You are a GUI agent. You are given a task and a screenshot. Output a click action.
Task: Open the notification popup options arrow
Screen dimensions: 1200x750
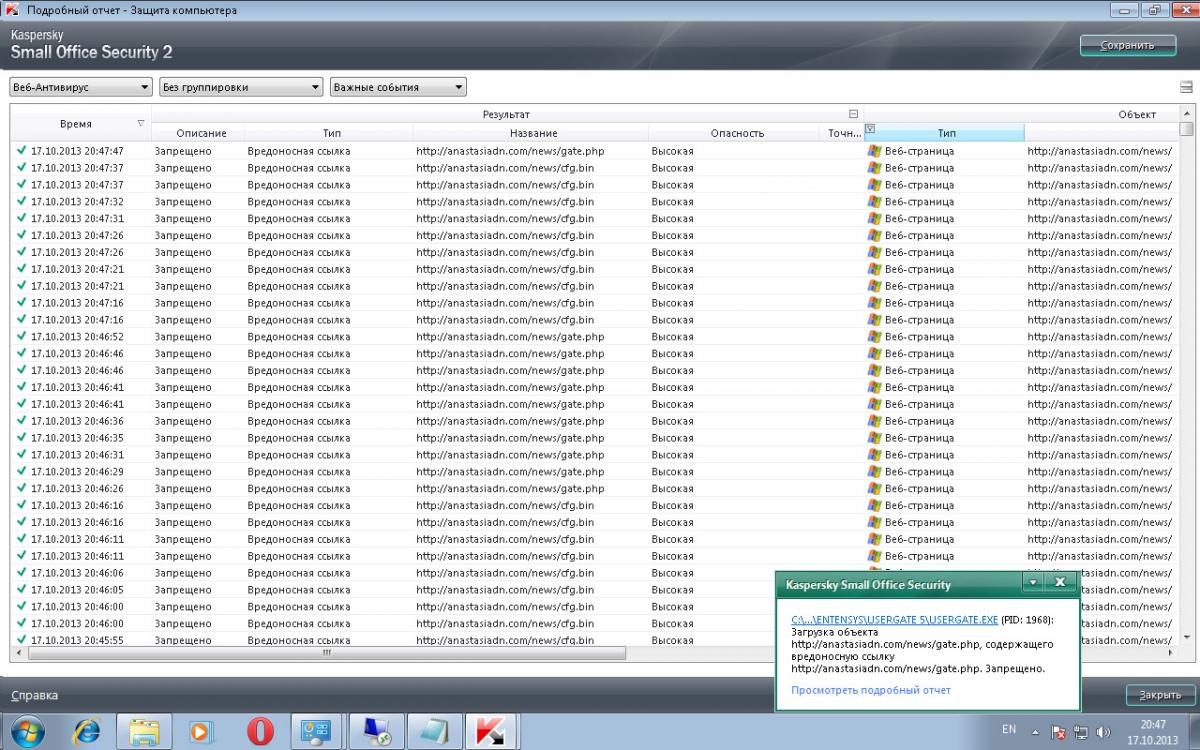1033,582
